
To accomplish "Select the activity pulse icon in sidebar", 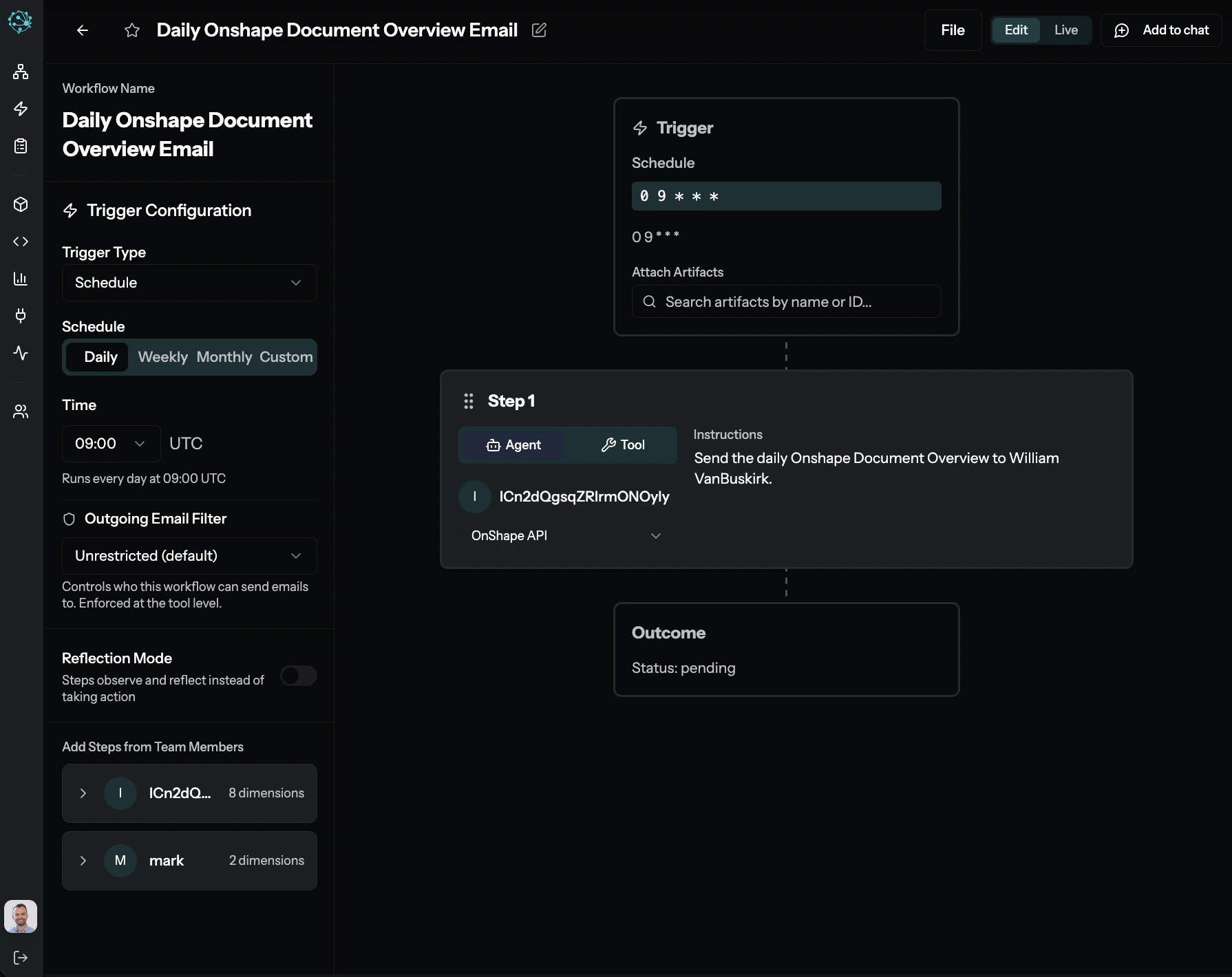I will pos(20,353).
